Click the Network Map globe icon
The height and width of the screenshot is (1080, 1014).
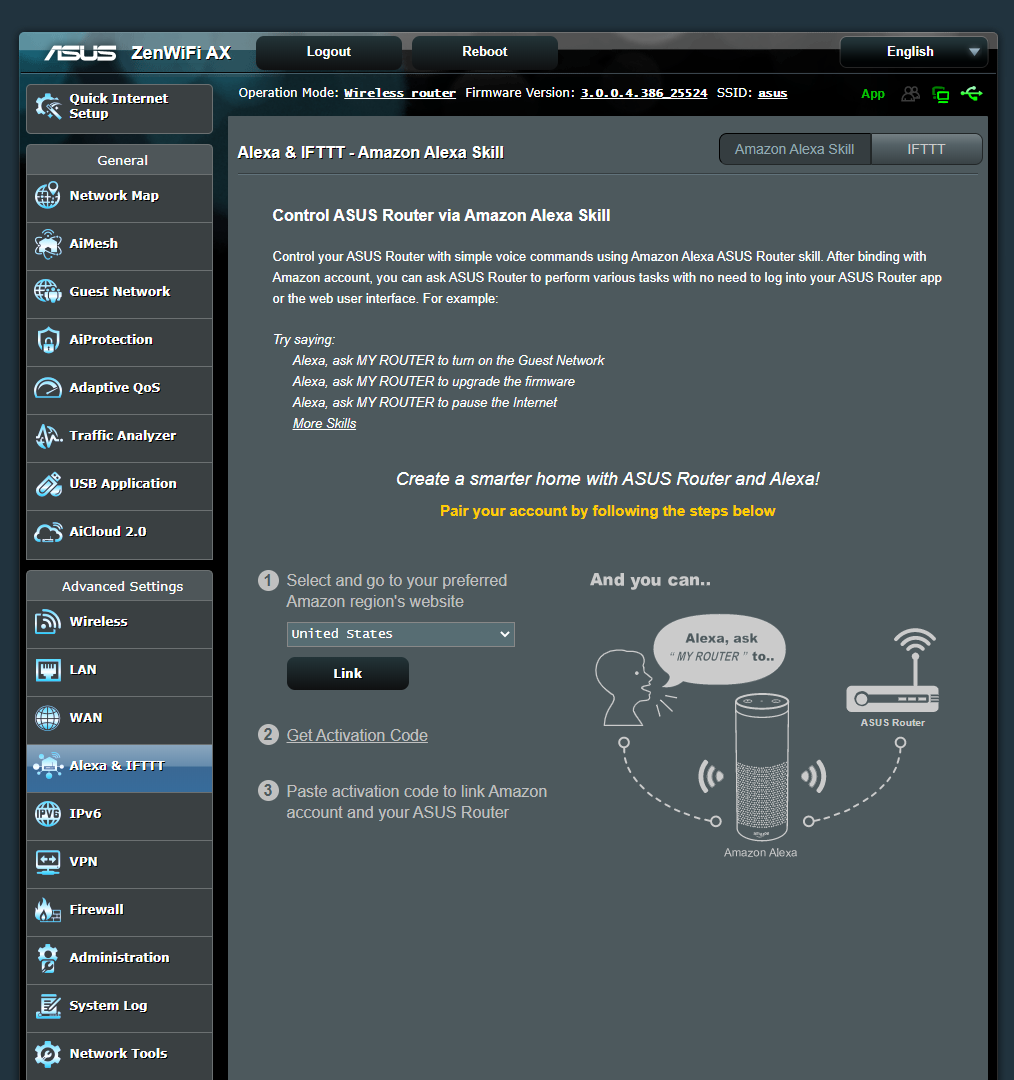pyautogui.click(x=48, y=196)
